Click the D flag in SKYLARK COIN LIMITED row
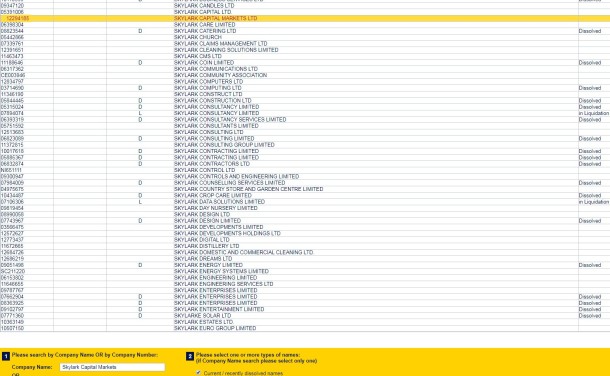This screenshot has height=376, width=610. pos(140,63)
